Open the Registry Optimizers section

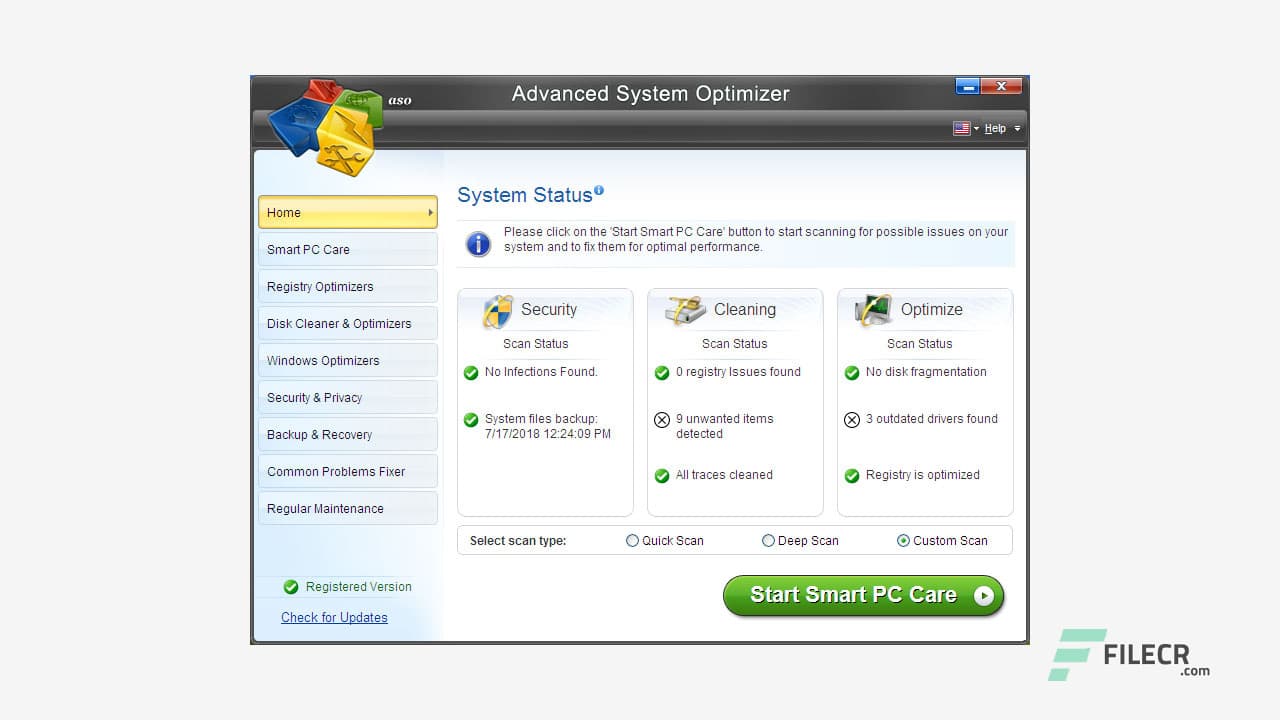pyautogui.click(x=348, y=286)
